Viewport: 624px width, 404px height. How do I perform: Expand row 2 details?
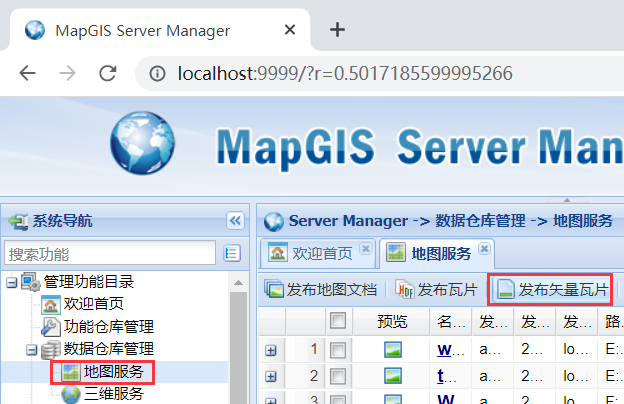[x=271, y=377]
